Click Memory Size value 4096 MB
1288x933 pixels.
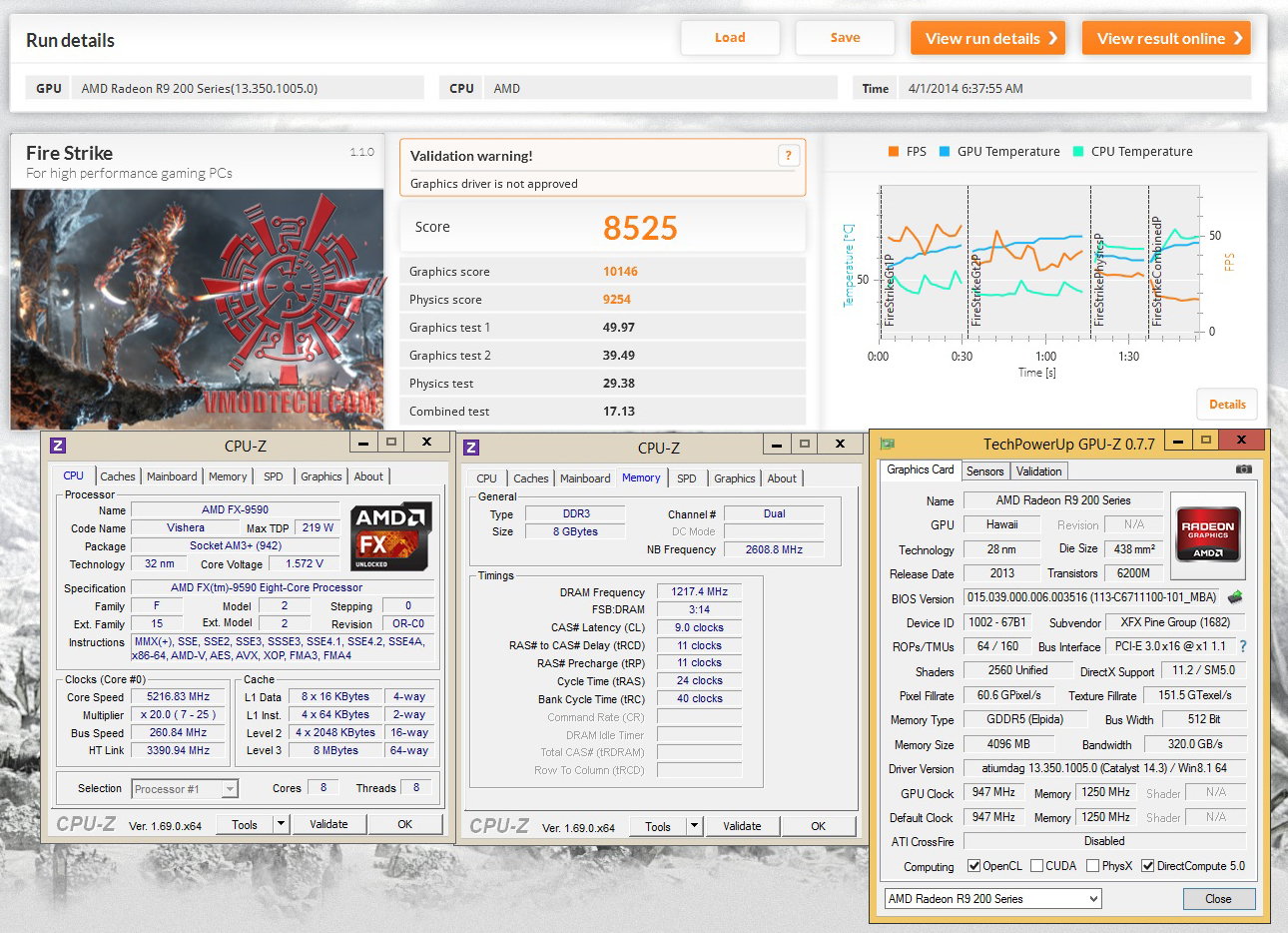1008,744
